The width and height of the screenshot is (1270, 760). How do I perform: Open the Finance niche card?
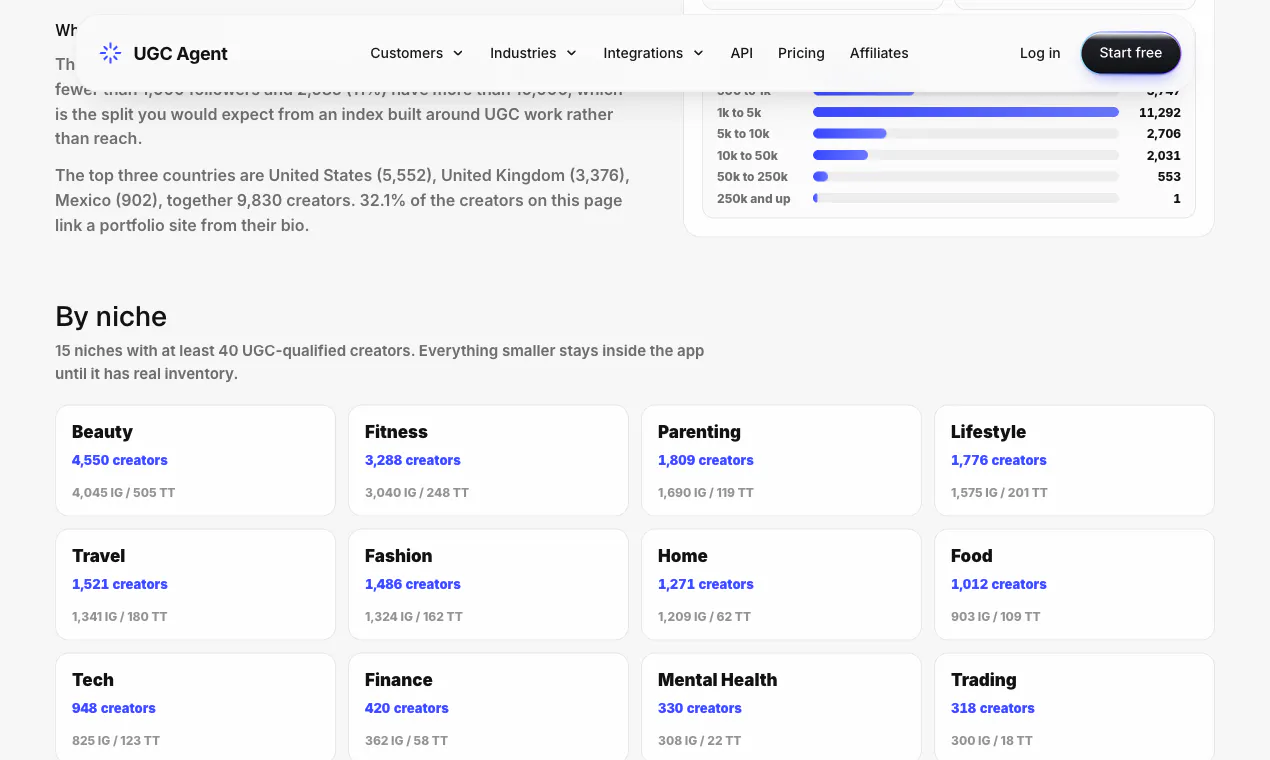click(x=488, y=707)
